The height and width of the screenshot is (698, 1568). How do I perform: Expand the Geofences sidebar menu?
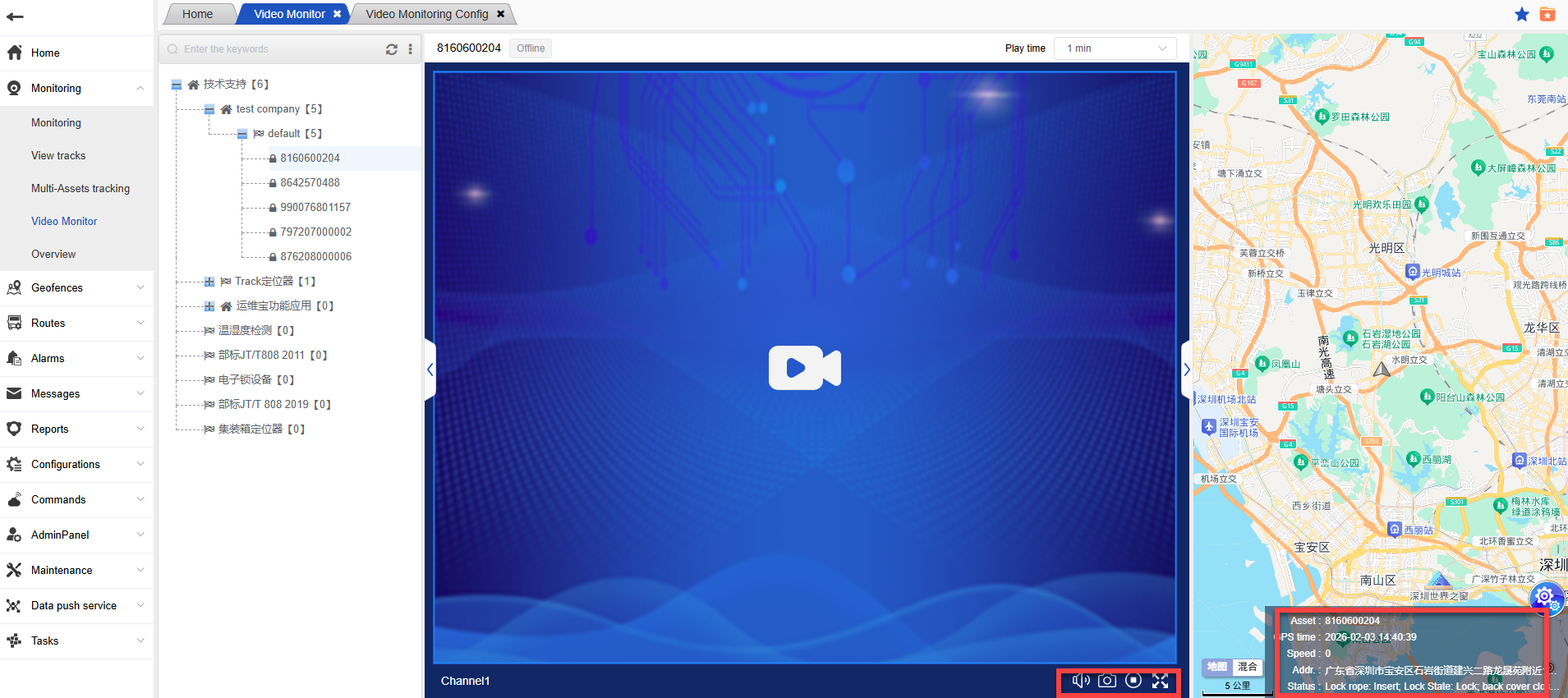pos(77,287)
